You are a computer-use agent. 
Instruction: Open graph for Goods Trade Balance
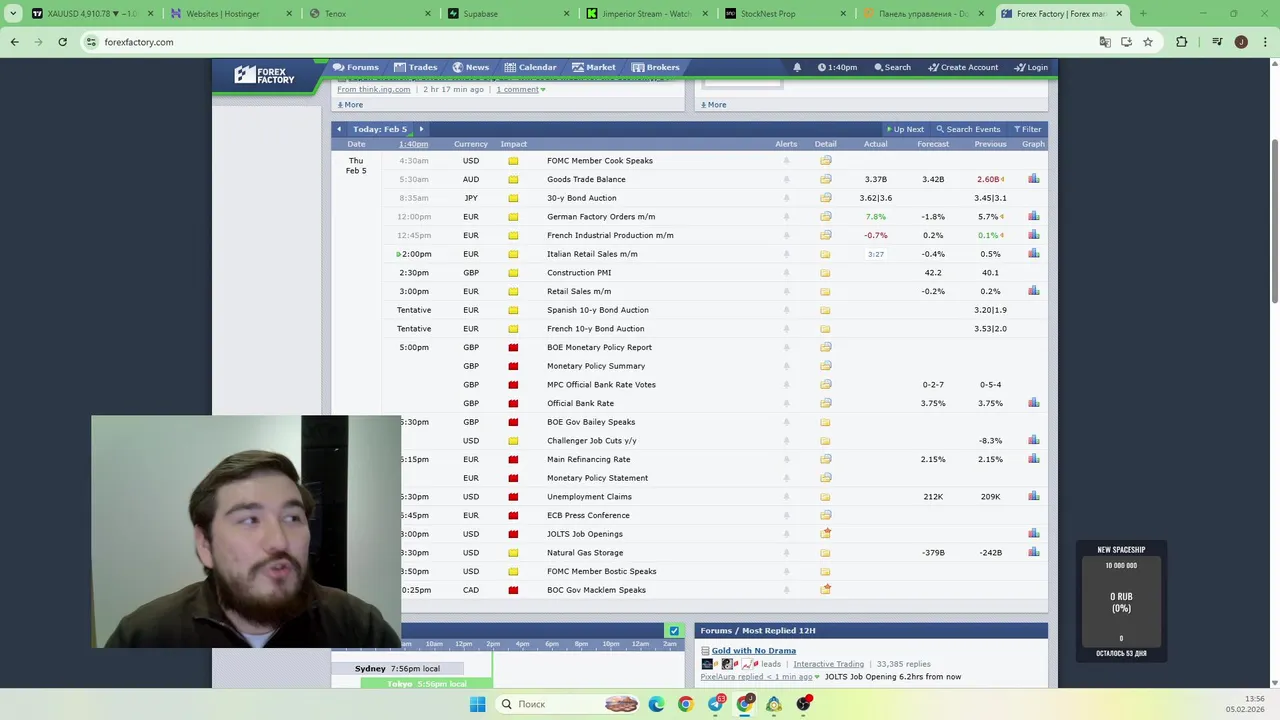pyautogui.click(x=1033, y=179)
